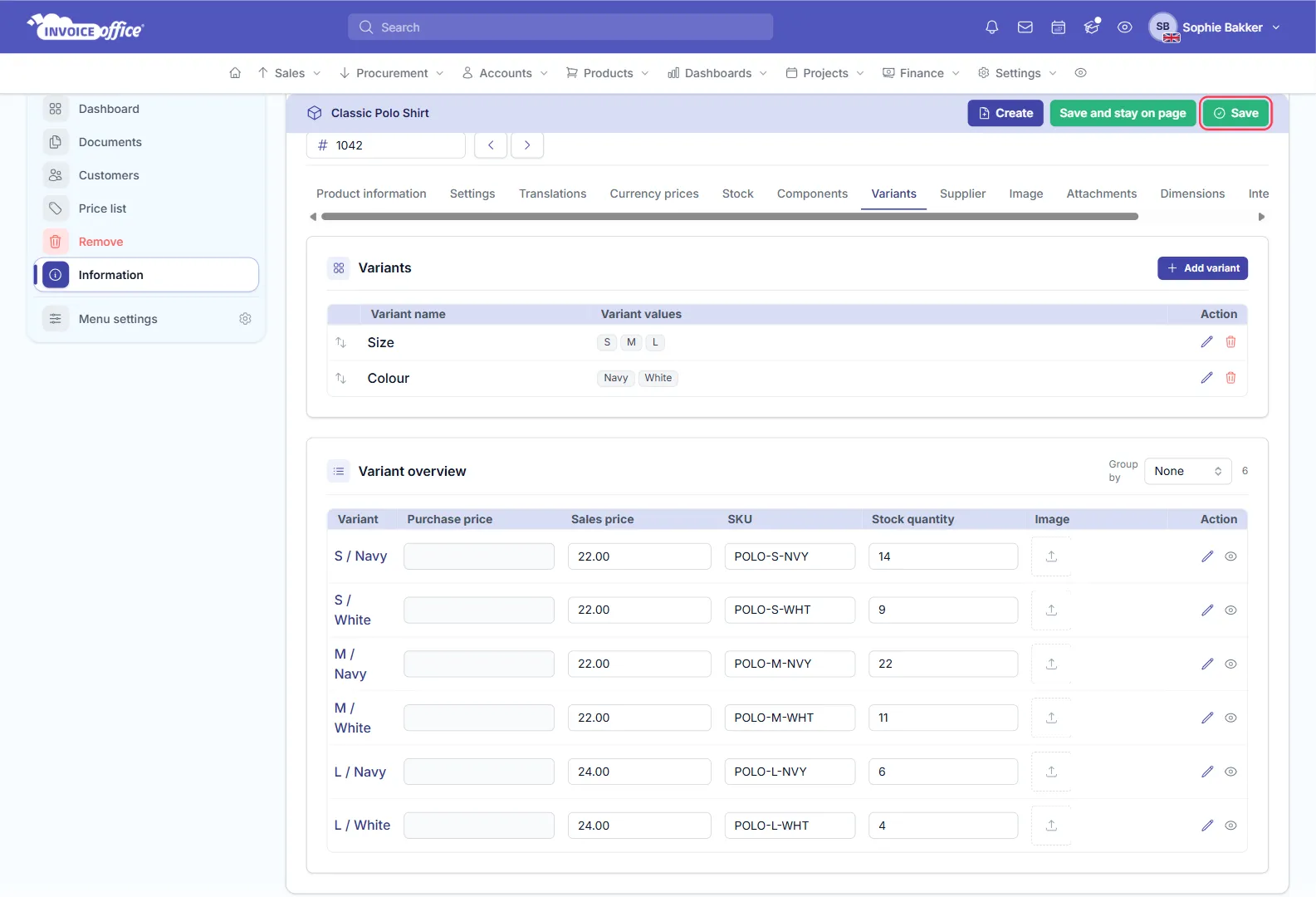The width and height of the screenshot is (1316, 897).
Task: Expand the Procurement menu
Action: (391, 73)
